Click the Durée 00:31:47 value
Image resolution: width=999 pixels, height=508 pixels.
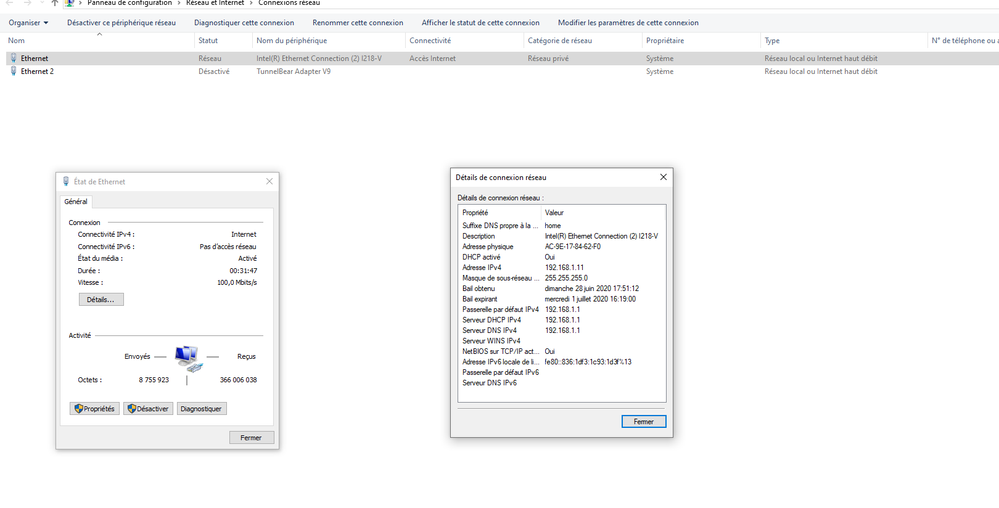[x=243, y=271]
